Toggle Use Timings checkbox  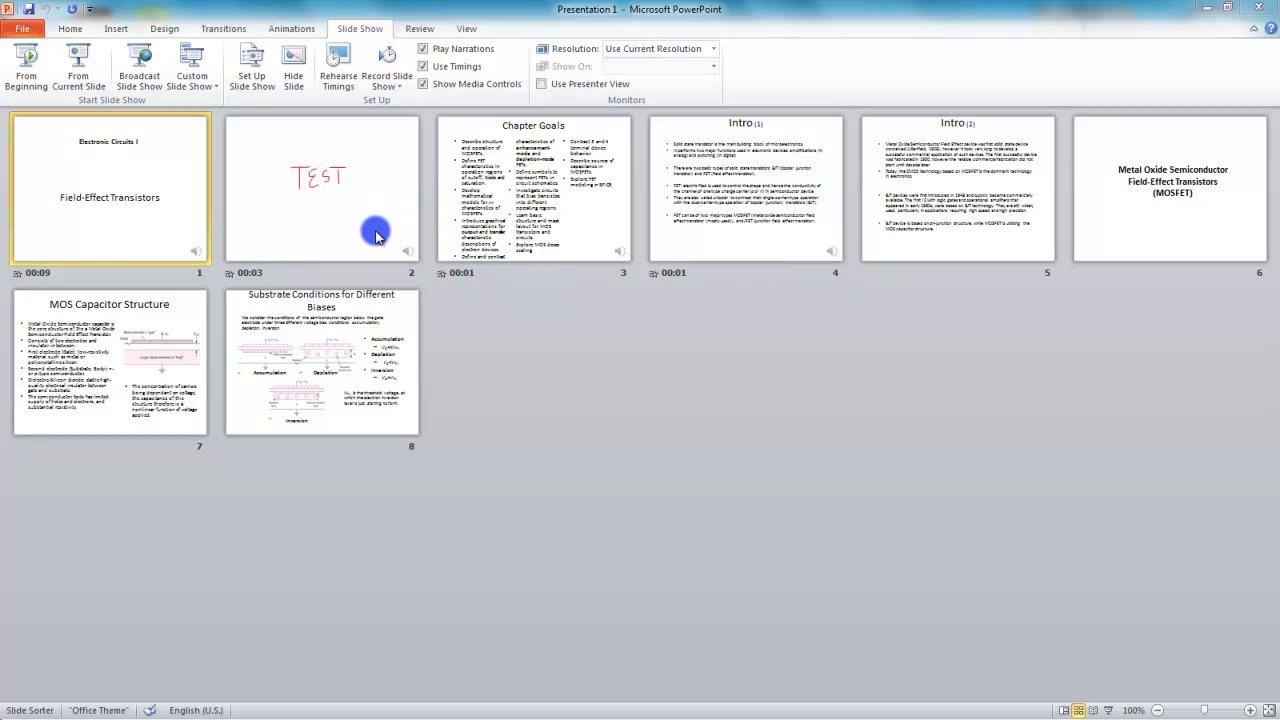coord(423,66)
